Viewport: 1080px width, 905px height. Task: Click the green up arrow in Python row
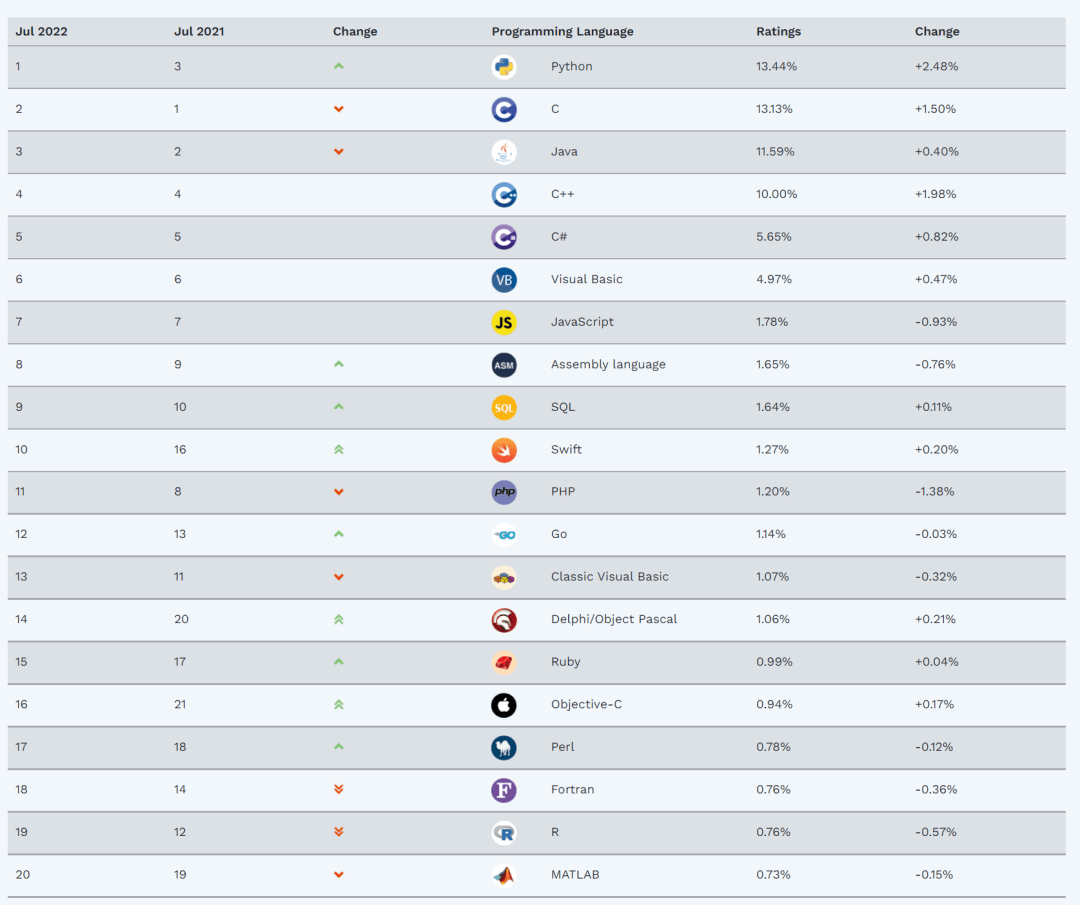[339, 67]
